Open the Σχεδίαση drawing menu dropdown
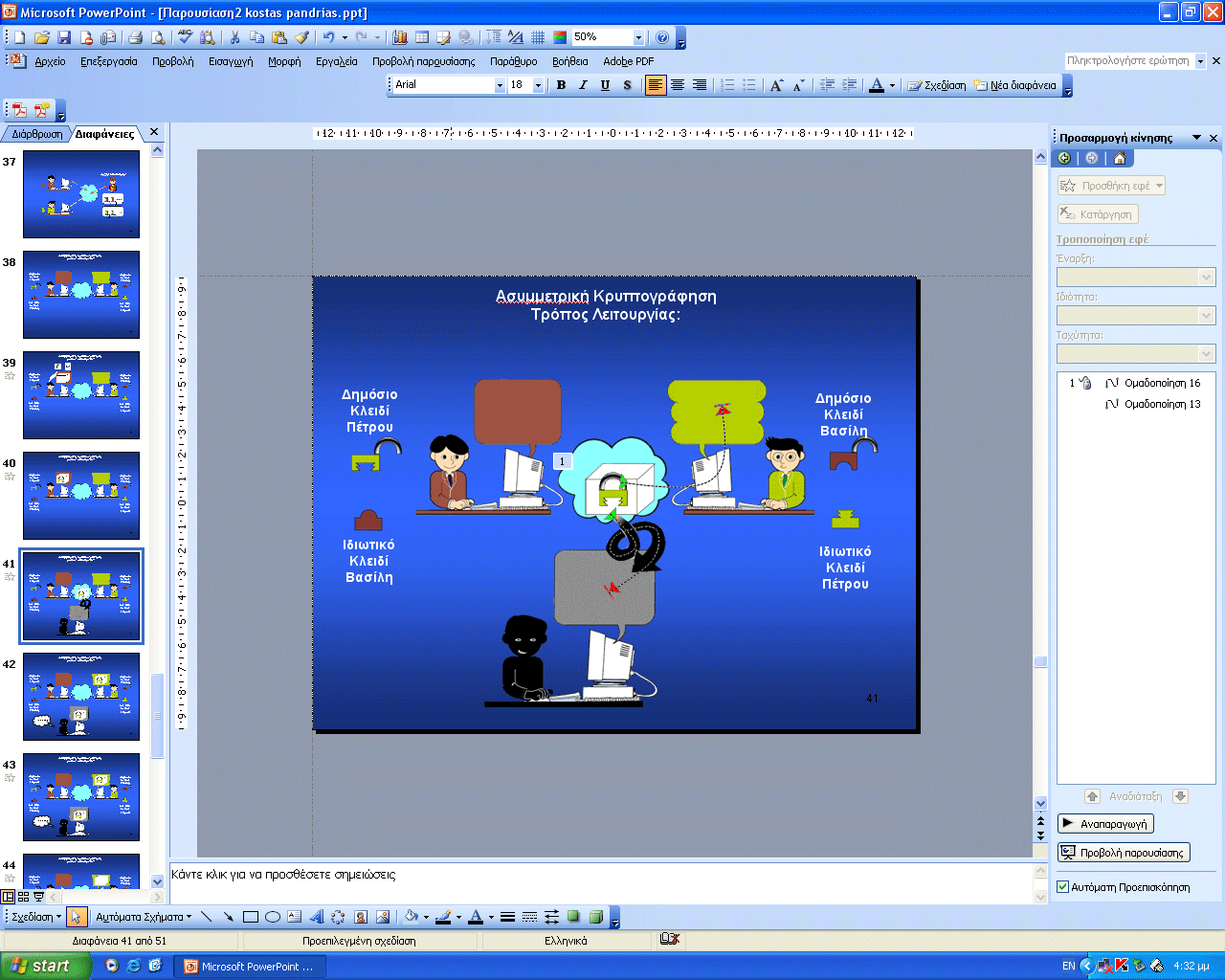 [x=36, y=917]
